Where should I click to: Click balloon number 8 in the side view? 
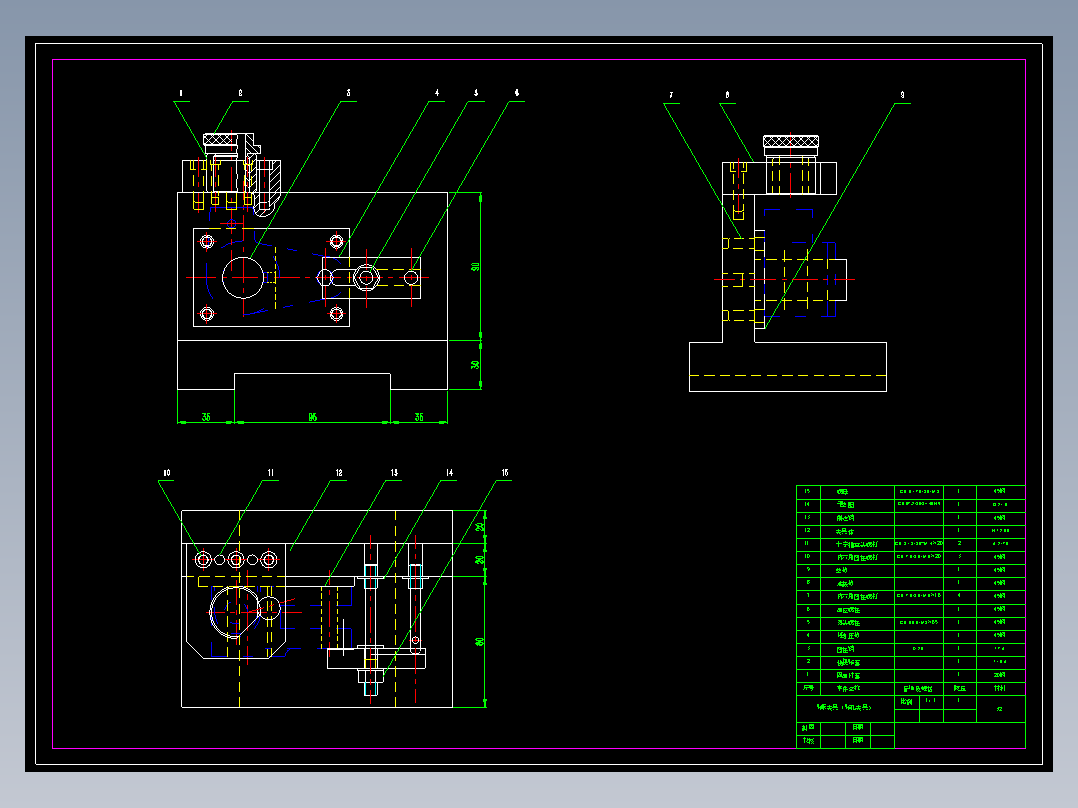click(727, 96)
